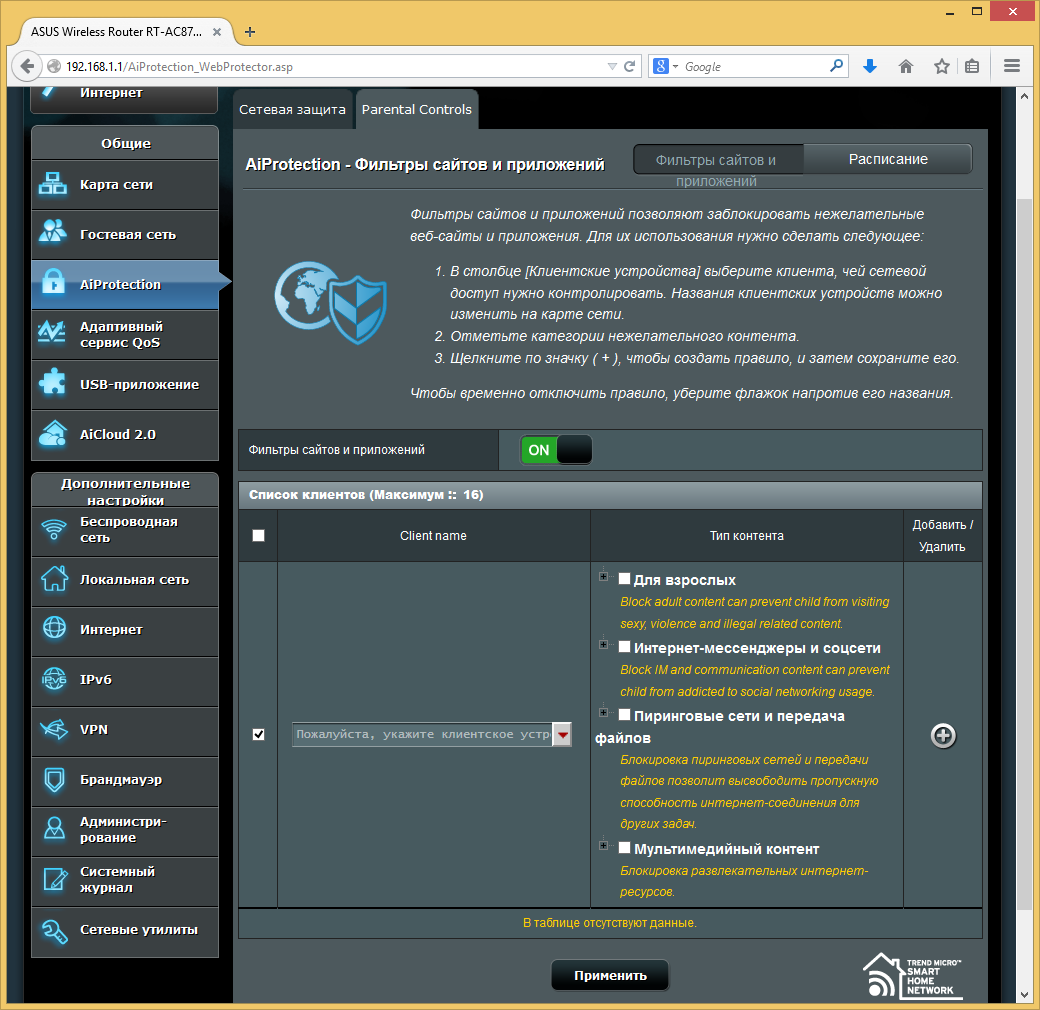Viewport: 1040px width, 1010px height.
Task: Expand Интернет-мессенджеры и соцсети subcategories
Action: pyautogui.click(x=603, y=645)
